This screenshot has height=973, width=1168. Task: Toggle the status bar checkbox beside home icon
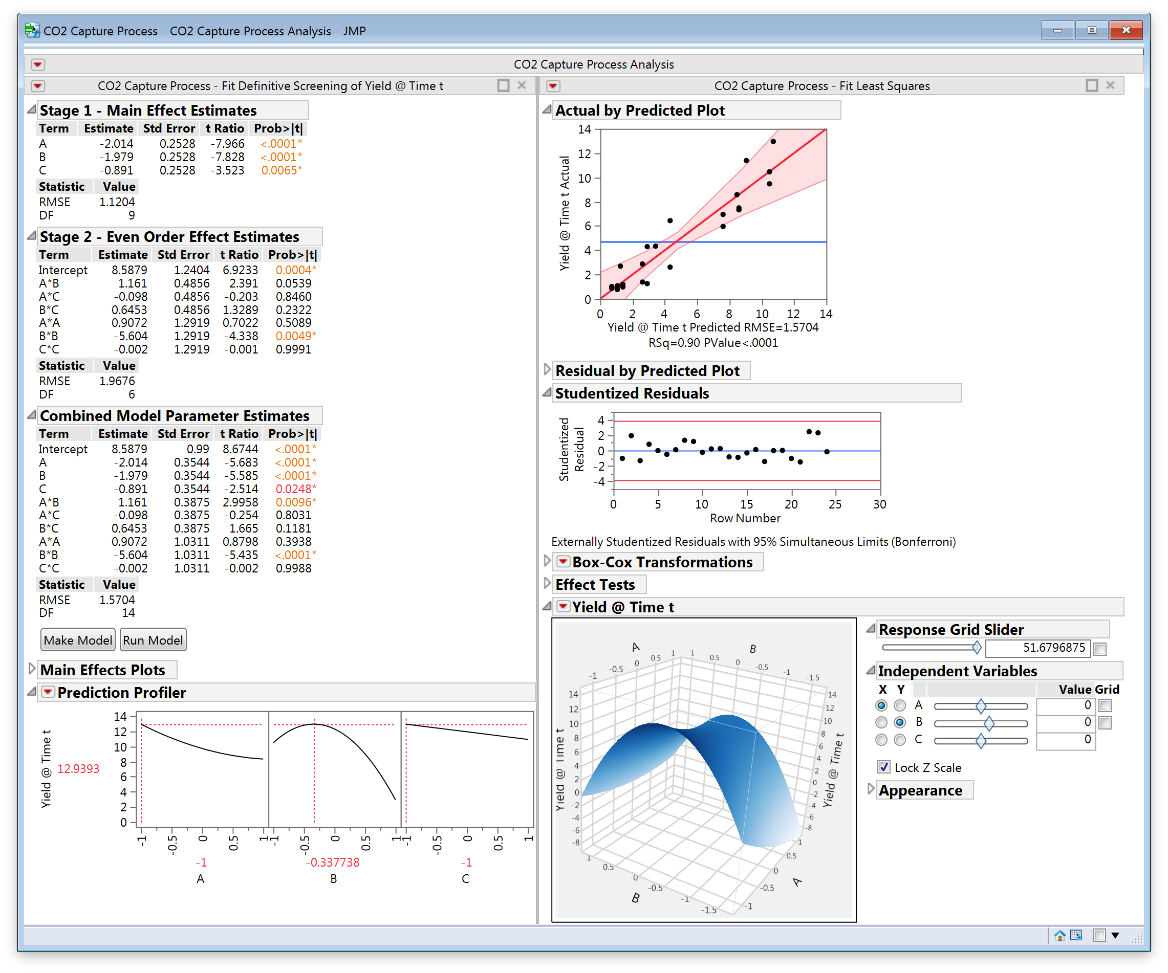[1099, 935]
